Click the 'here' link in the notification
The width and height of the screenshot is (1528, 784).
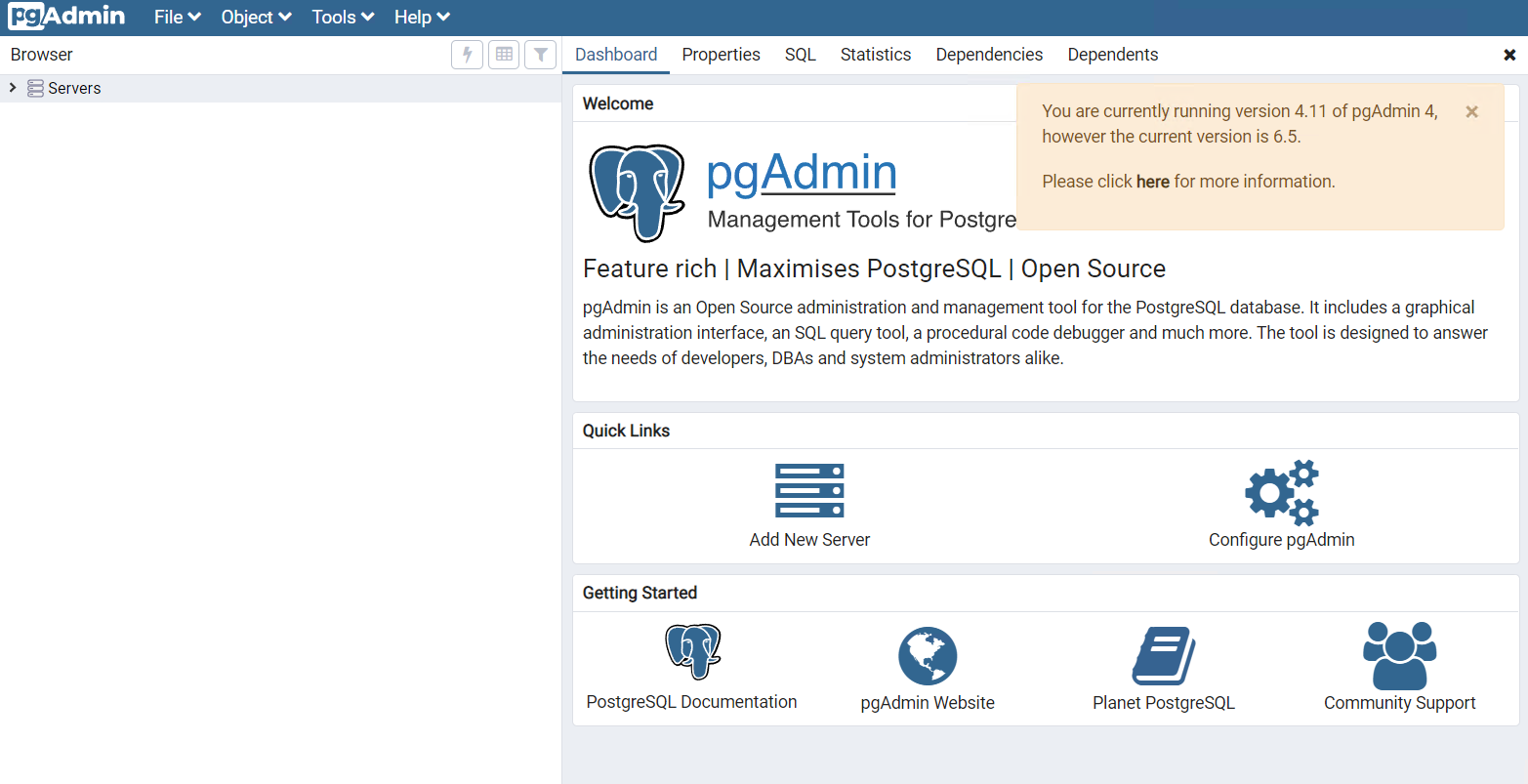(1153, 182)
